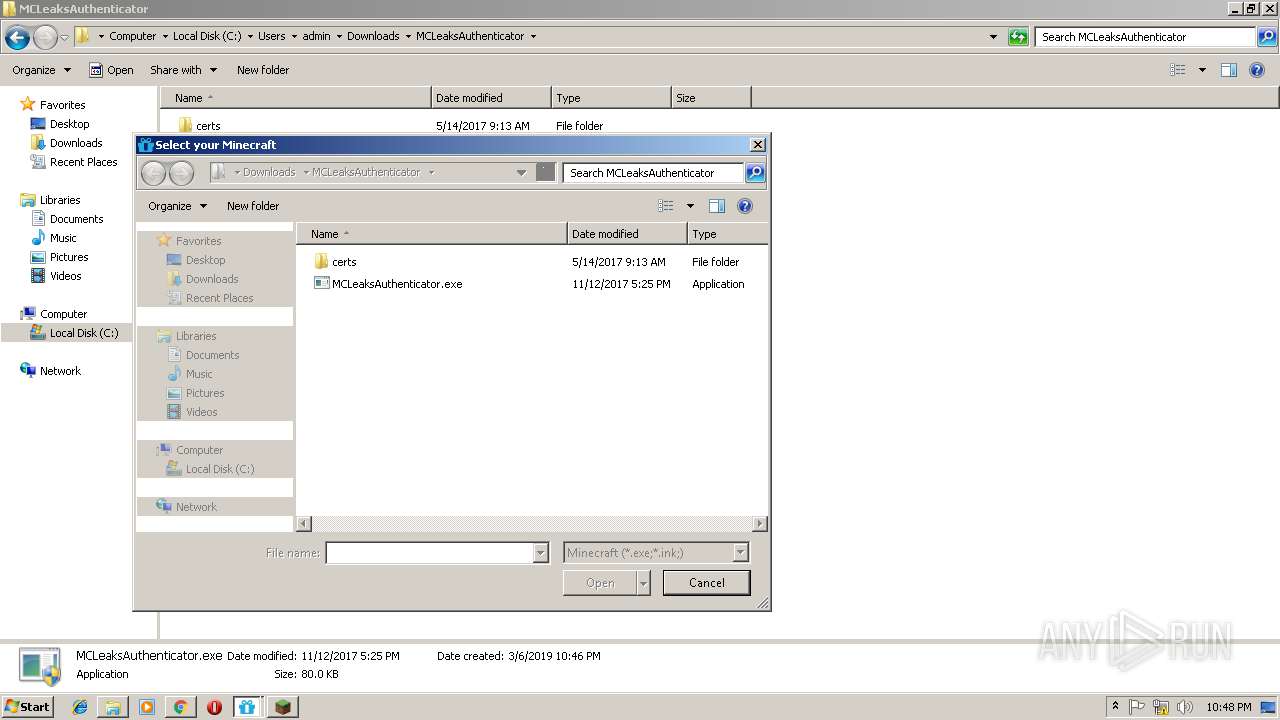1280x720 pixels.
Task: Select Downloads in the dialog's sidebar
Action: pos(212,279)
